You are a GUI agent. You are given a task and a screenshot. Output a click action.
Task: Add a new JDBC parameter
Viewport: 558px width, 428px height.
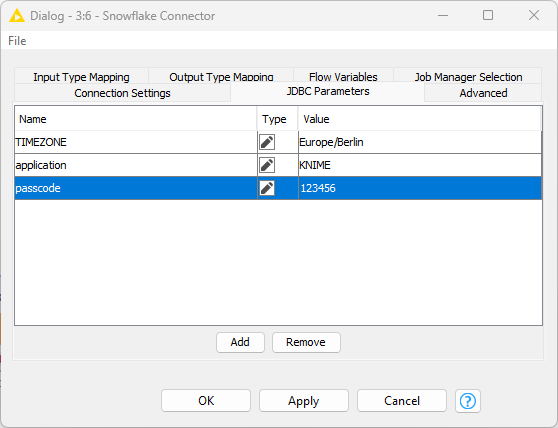tap(240, 342)
